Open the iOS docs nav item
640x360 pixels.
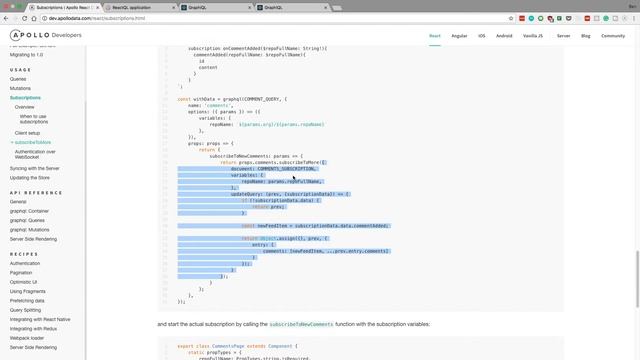click(482, 36)
